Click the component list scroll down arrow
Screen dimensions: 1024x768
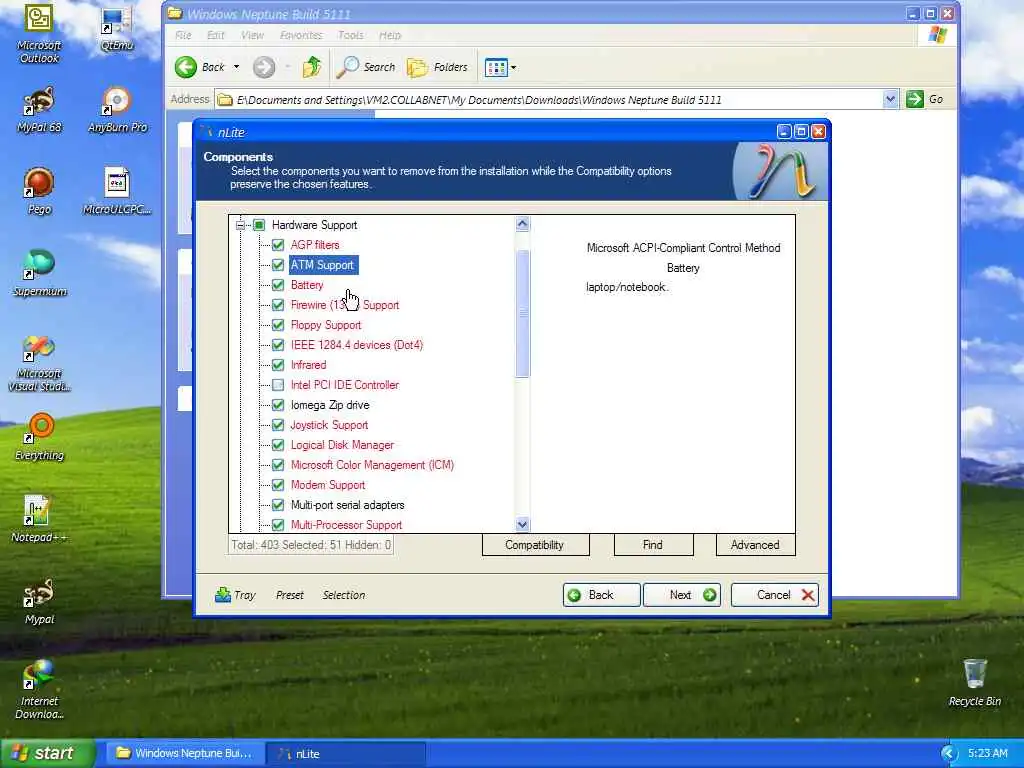coord(522,524)
